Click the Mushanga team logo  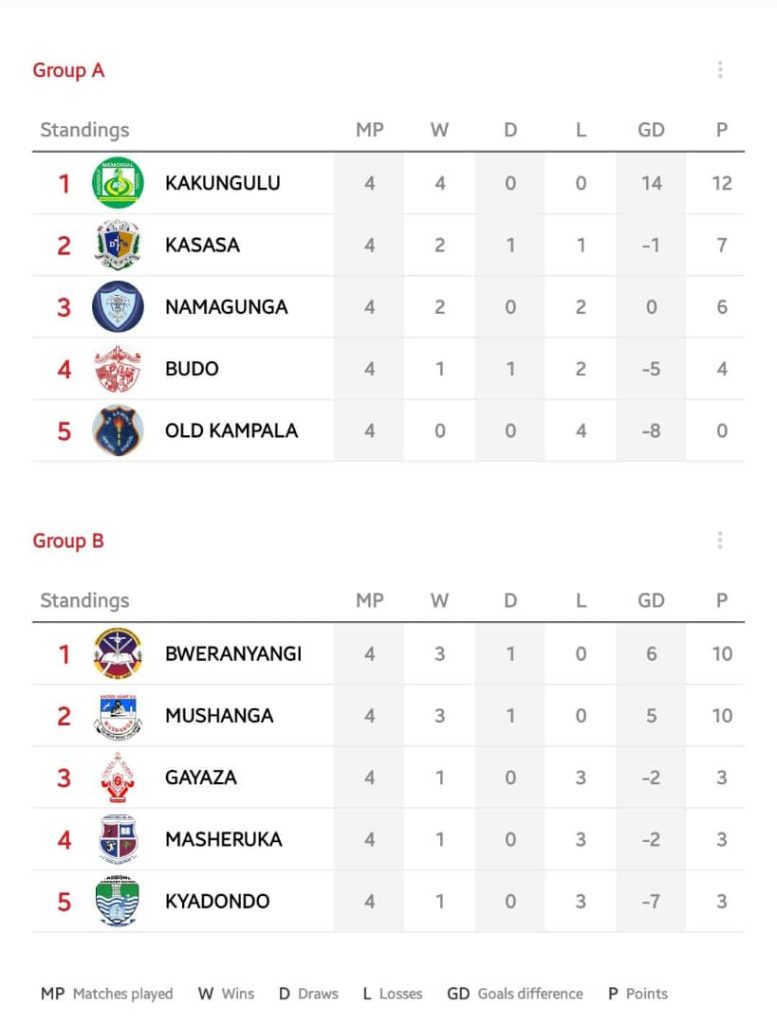[x=118, y=716]
